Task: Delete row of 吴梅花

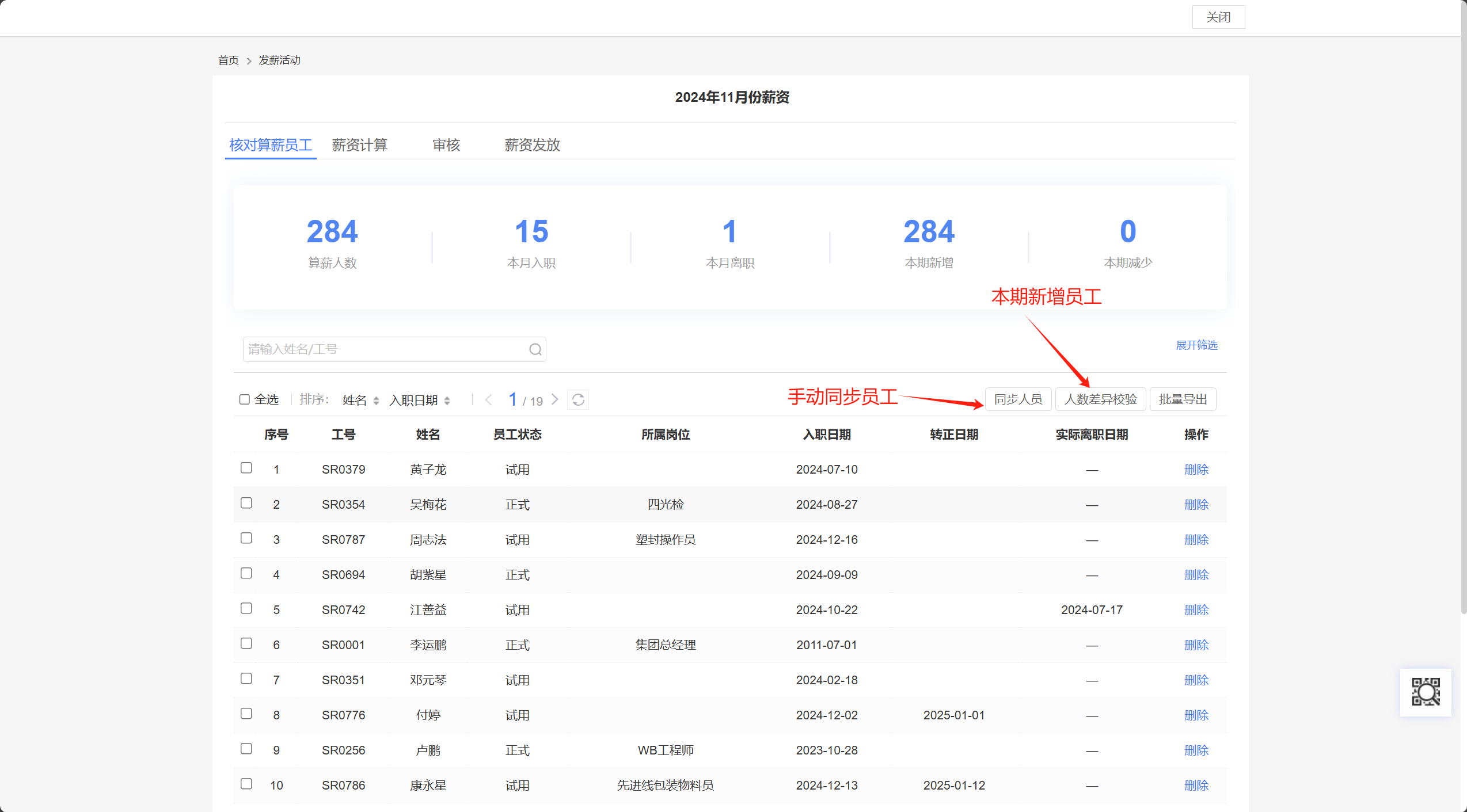Action: click(x=1196, y=505)
